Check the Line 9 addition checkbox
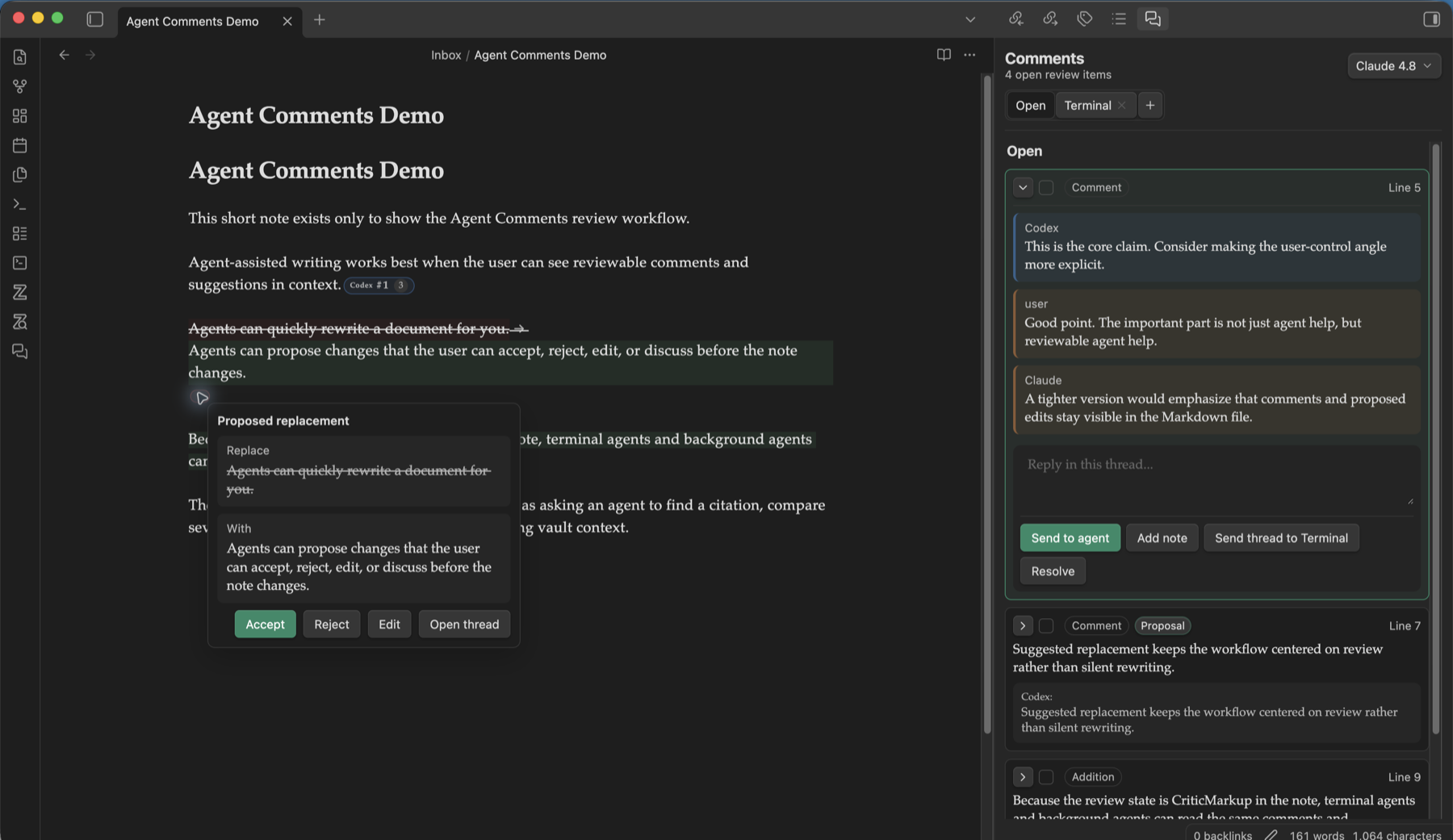 click(x=1046, y=777)
